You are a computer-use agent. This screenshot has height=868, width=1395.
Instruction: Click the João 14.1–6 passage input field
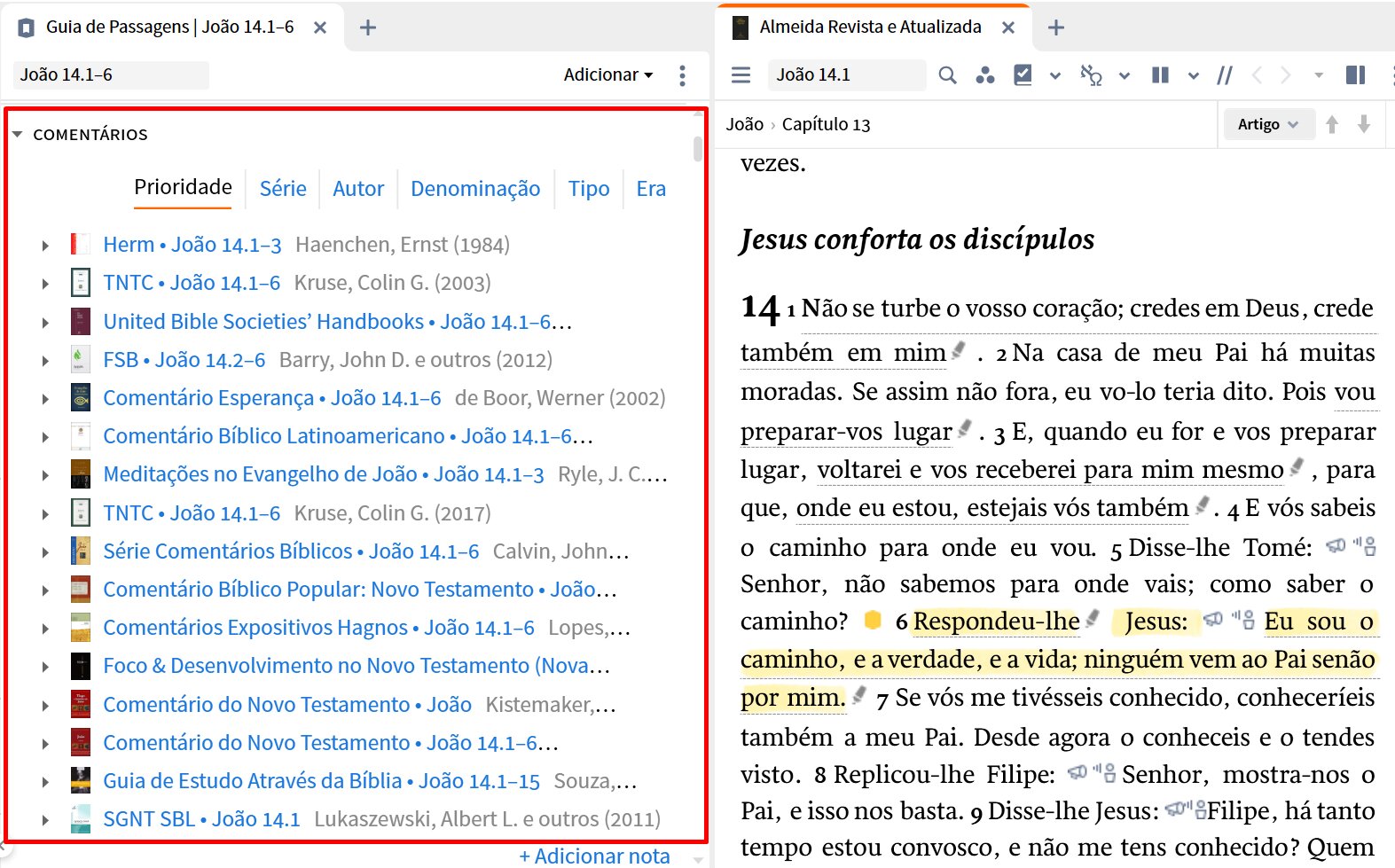coord(111,75)
